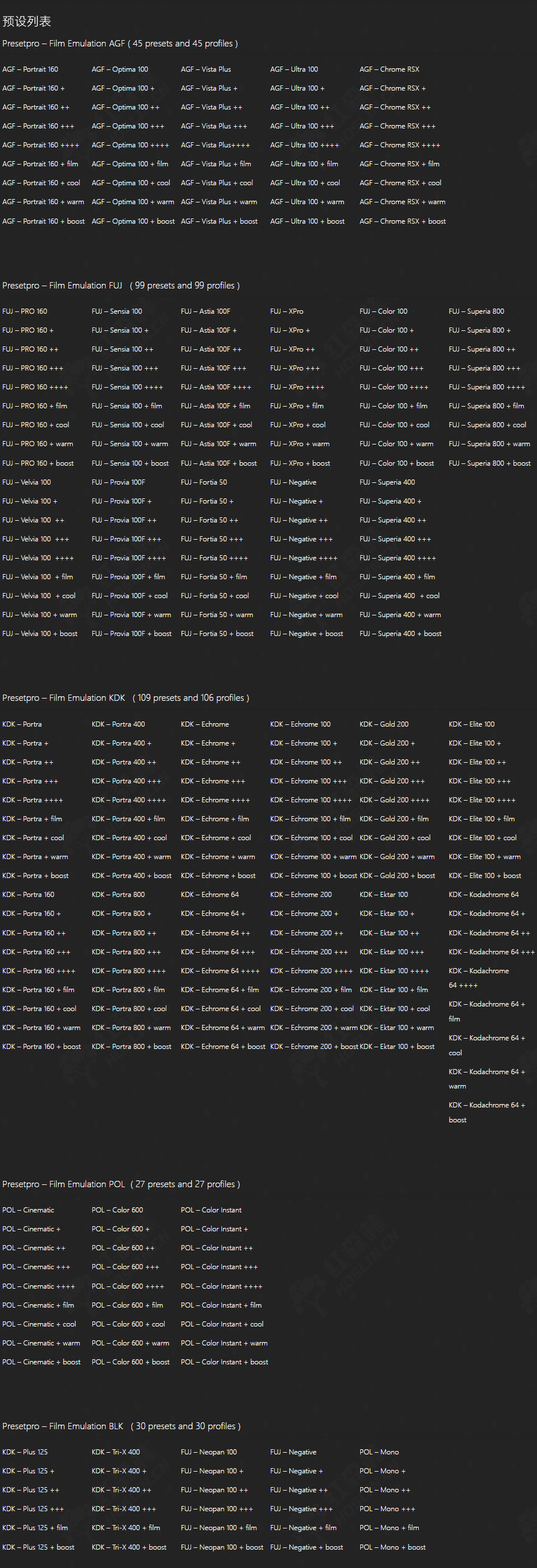
Task: Click 'AGF – Vista Plus + warm' entry
Action: click(x=219, y=201)
